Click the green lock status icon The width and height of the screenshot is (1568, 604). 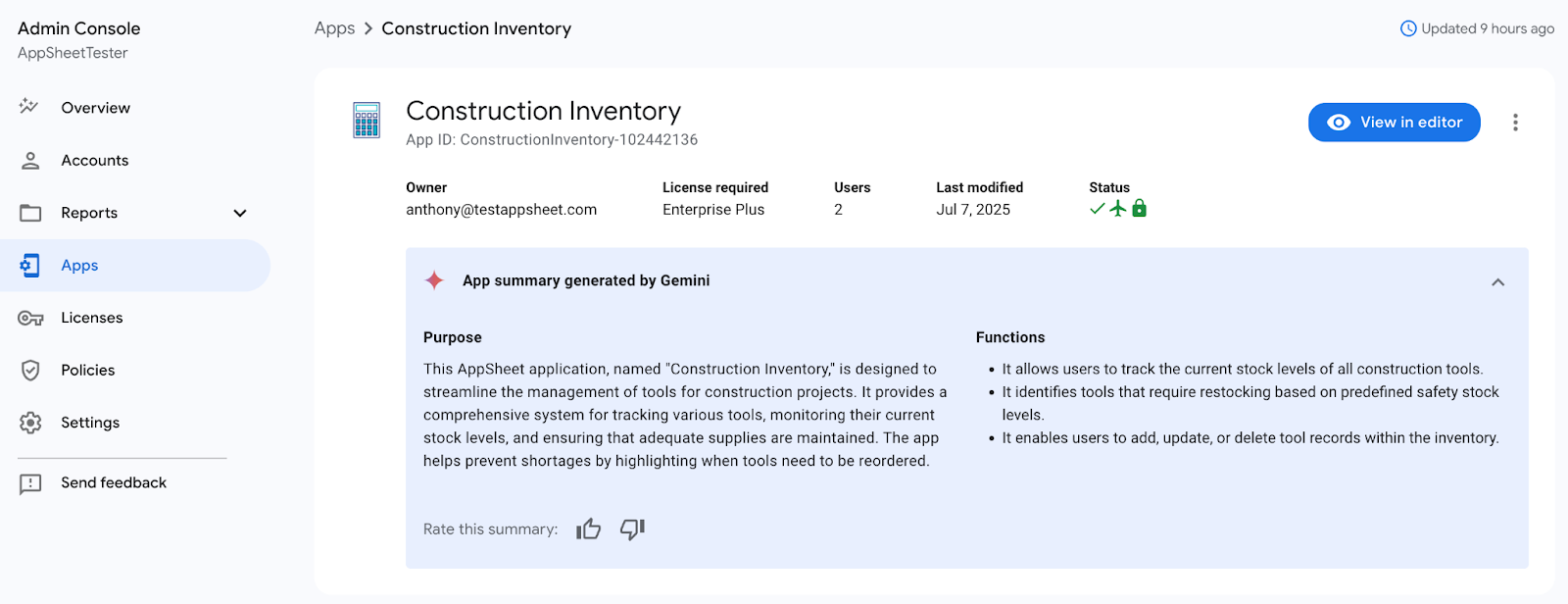pyautogui.click(x=1139, y=209)
